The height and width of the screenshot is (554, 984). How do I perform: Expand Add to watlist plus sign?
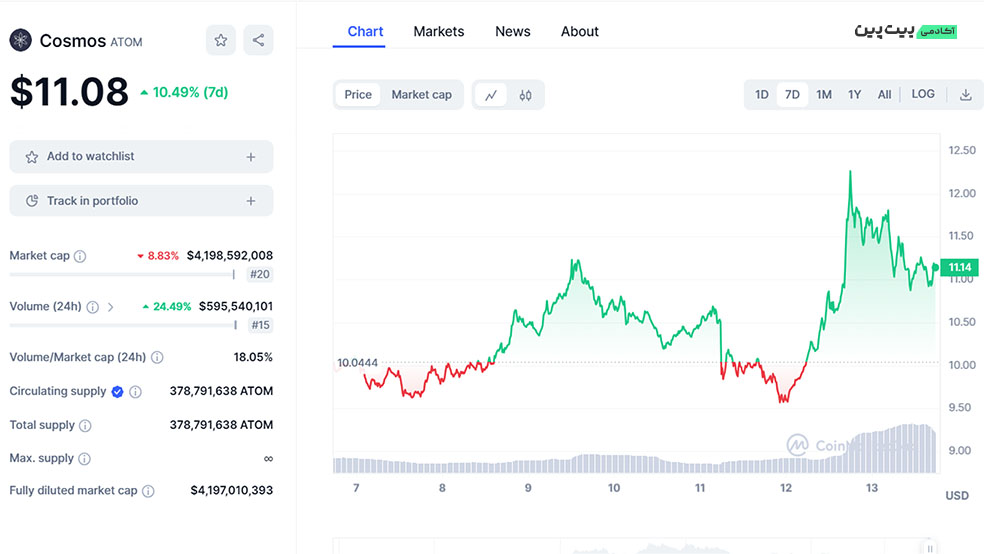pos(250,157)
